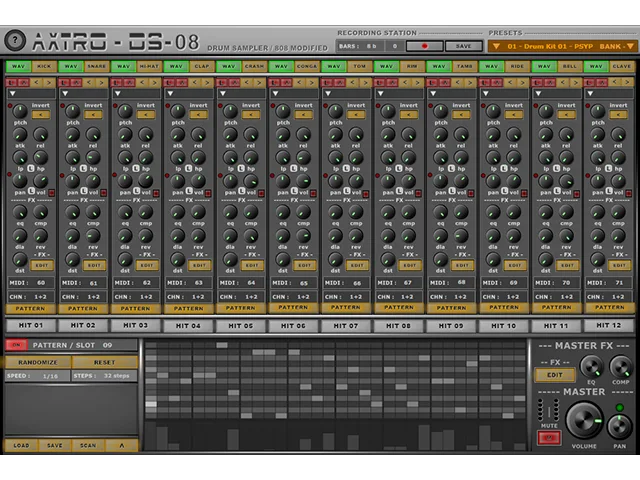The height and width of the screenshot is (480, 640).
Task: Select the HIT 09 tab
Action: click(x=451, y=326)
